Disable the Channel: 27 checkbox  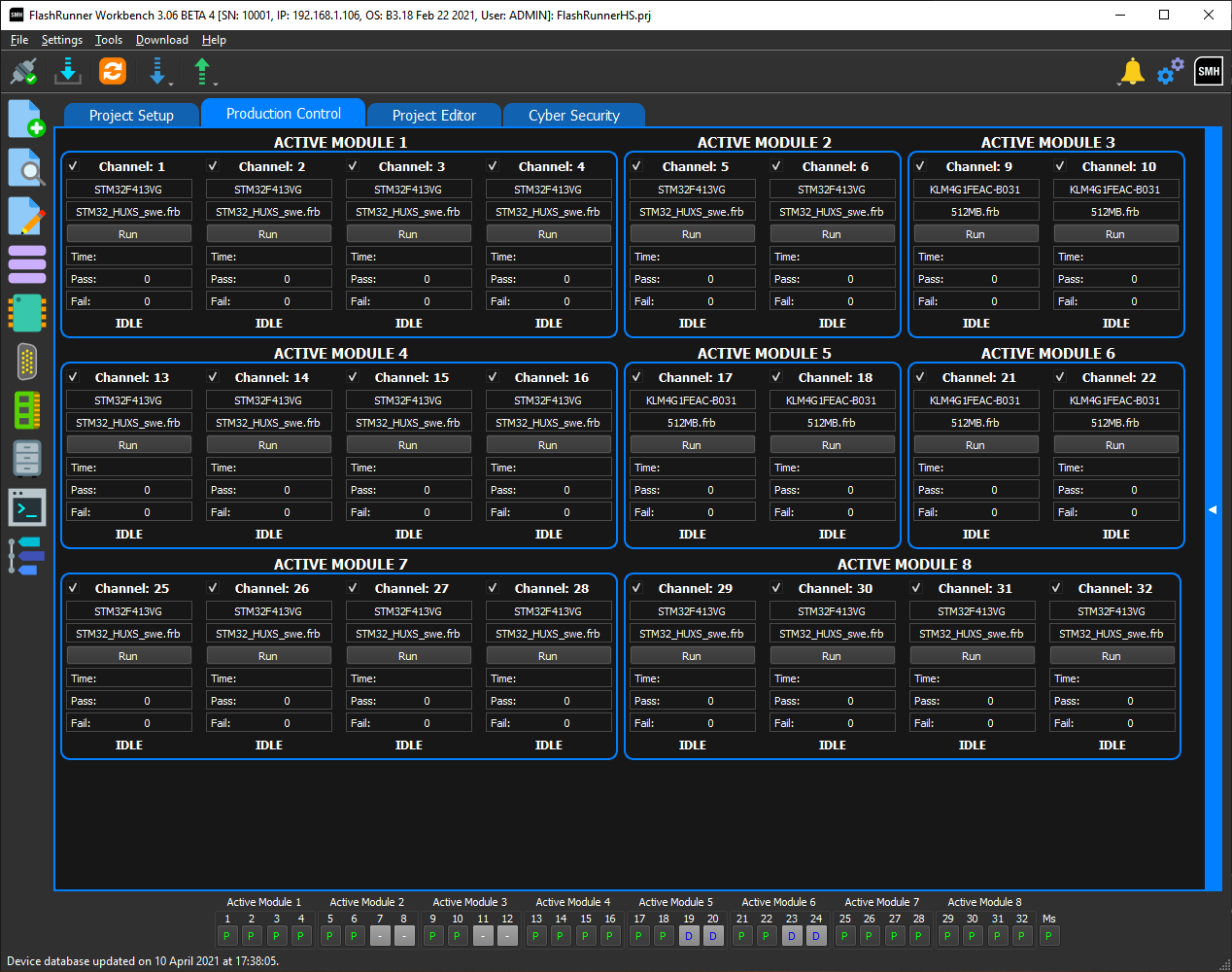353,588
